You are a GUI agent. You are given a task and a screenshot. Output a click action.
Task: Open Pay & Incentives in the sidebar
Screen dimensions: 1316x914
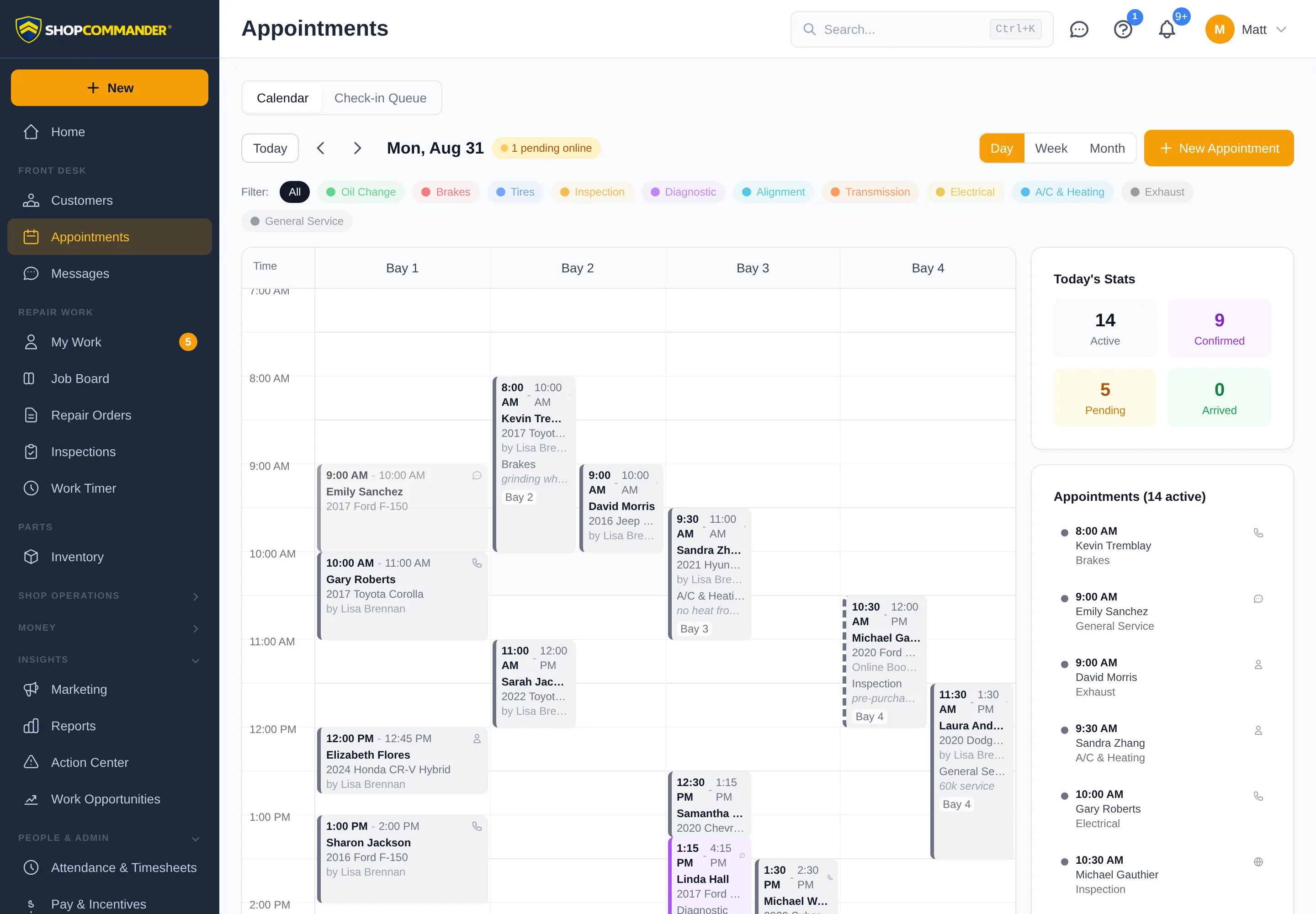coord(109,903)
